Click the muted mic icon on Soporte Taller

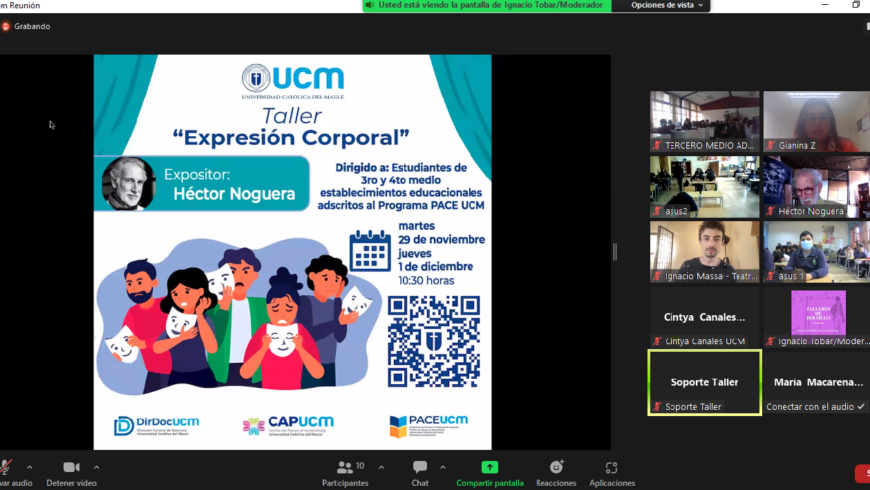coord(657,407)
